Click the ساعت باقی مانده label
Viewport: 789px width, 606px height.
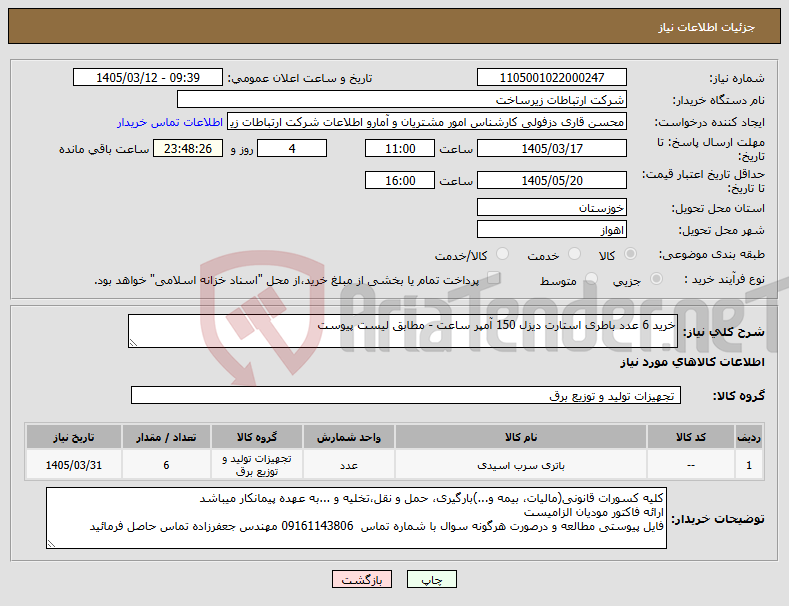(104, 149)
